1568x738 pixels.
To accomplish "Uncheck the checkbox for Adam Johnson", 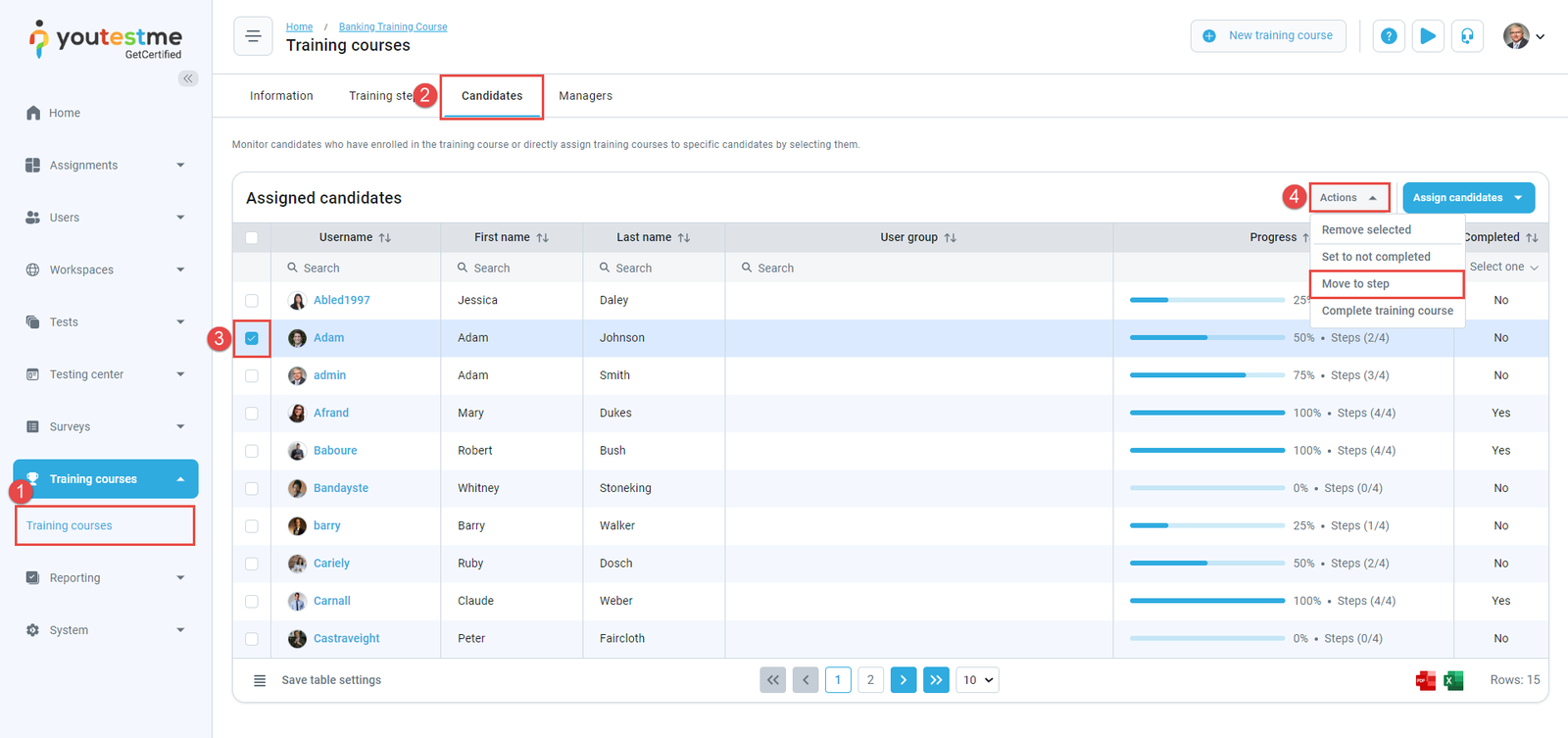I will coord(252,338).
